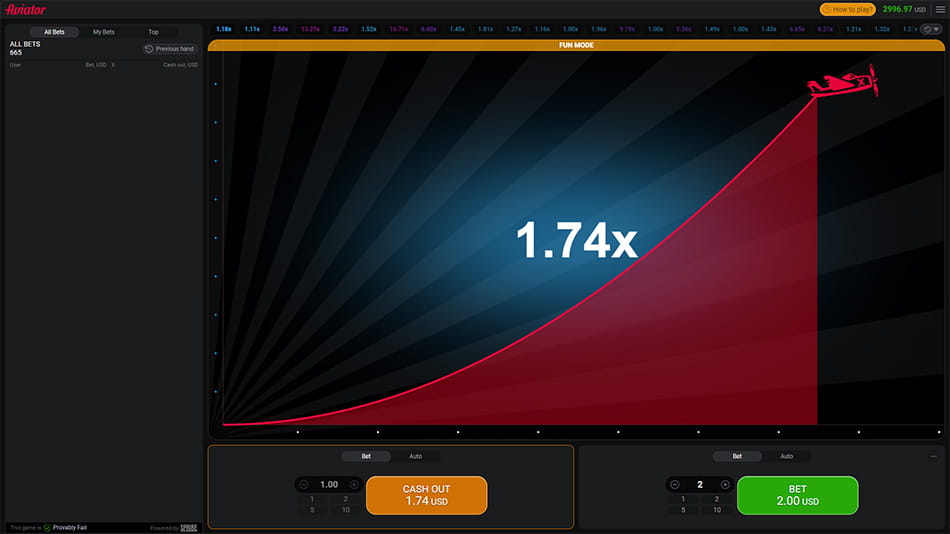The width and height of the screenshot is (950, 534).
Task: Place the 2.00 USD bet
Action: [x=797, y=495]
